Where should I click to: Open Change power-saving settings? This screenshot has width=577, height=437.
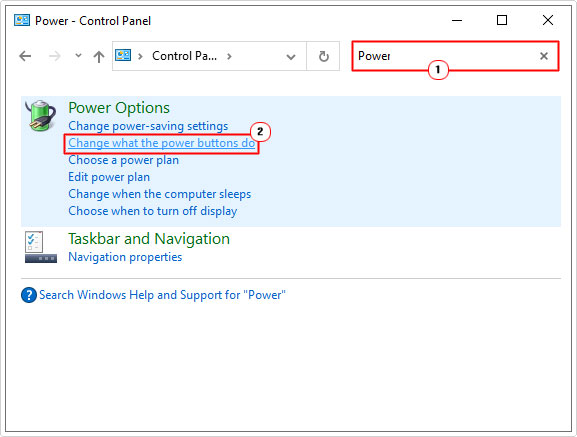[x=148, y=126]
